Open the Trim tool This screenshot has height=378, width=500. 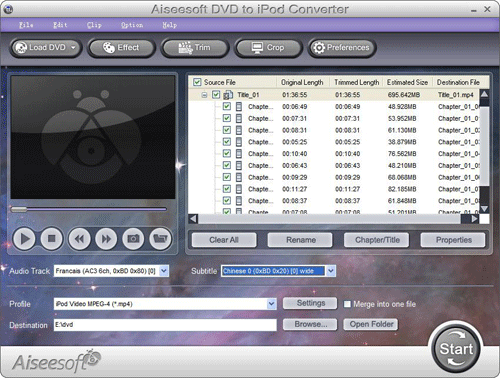point(195,48)
